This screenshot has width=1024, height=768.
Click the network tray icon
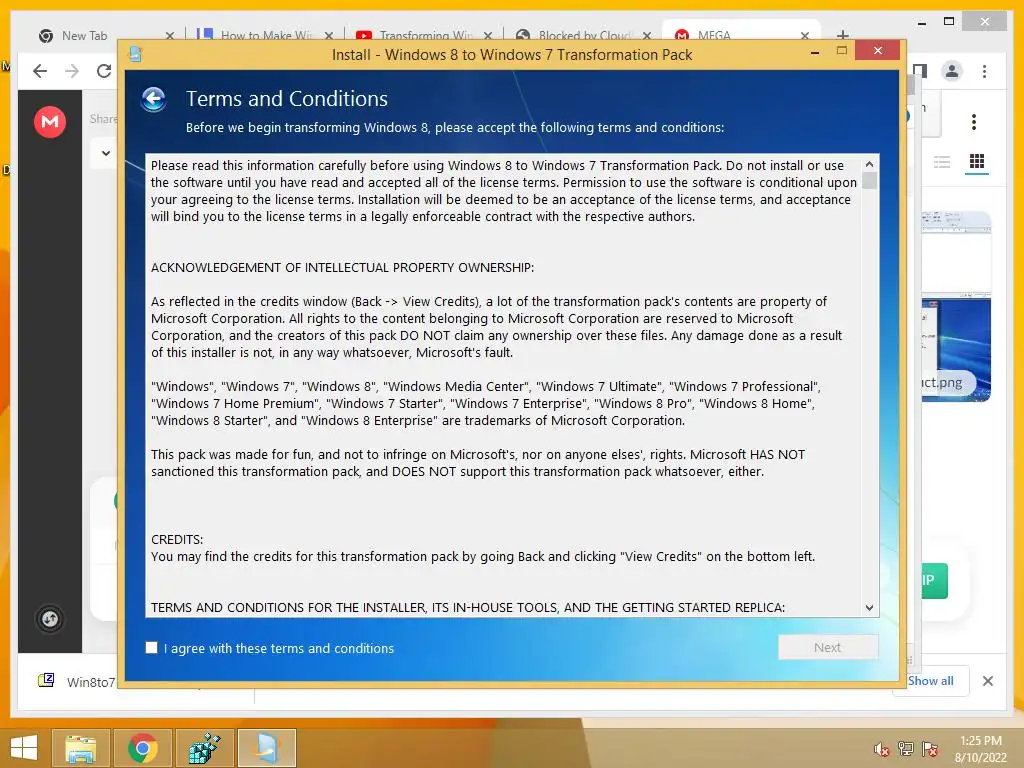[906, 749]
